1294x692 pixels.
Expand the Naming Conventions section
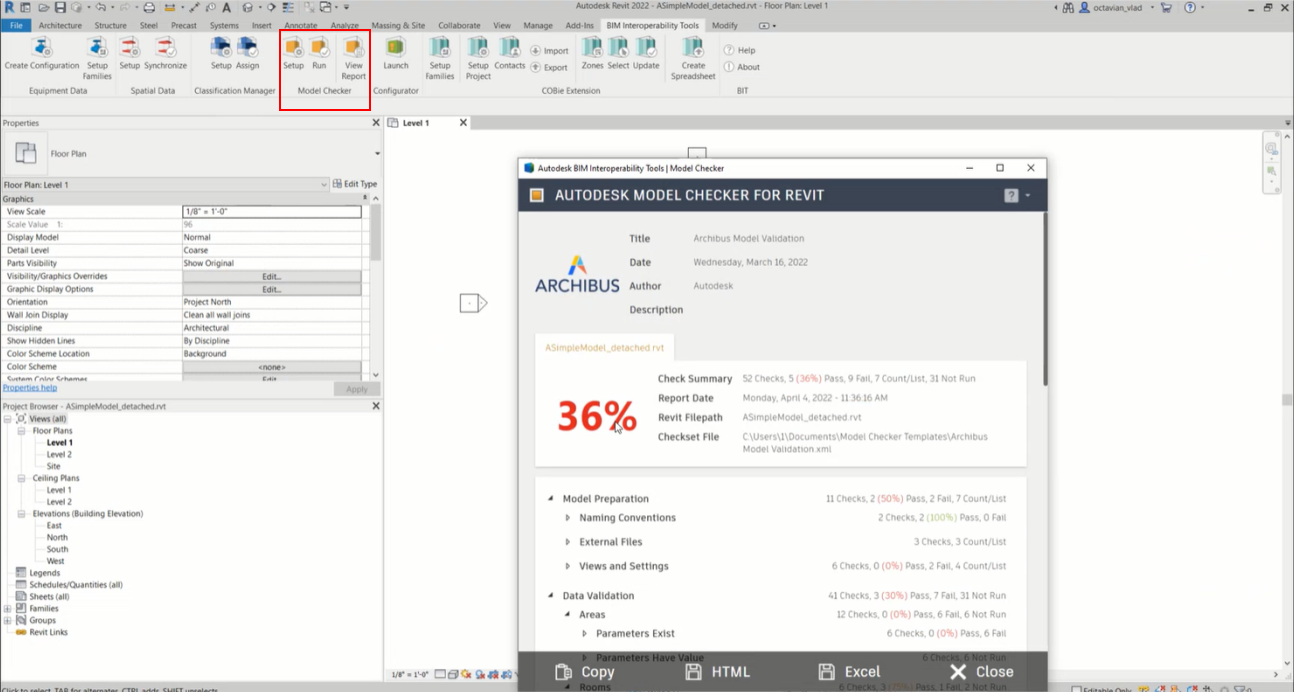pyautogui.click(x=568, y=518)
